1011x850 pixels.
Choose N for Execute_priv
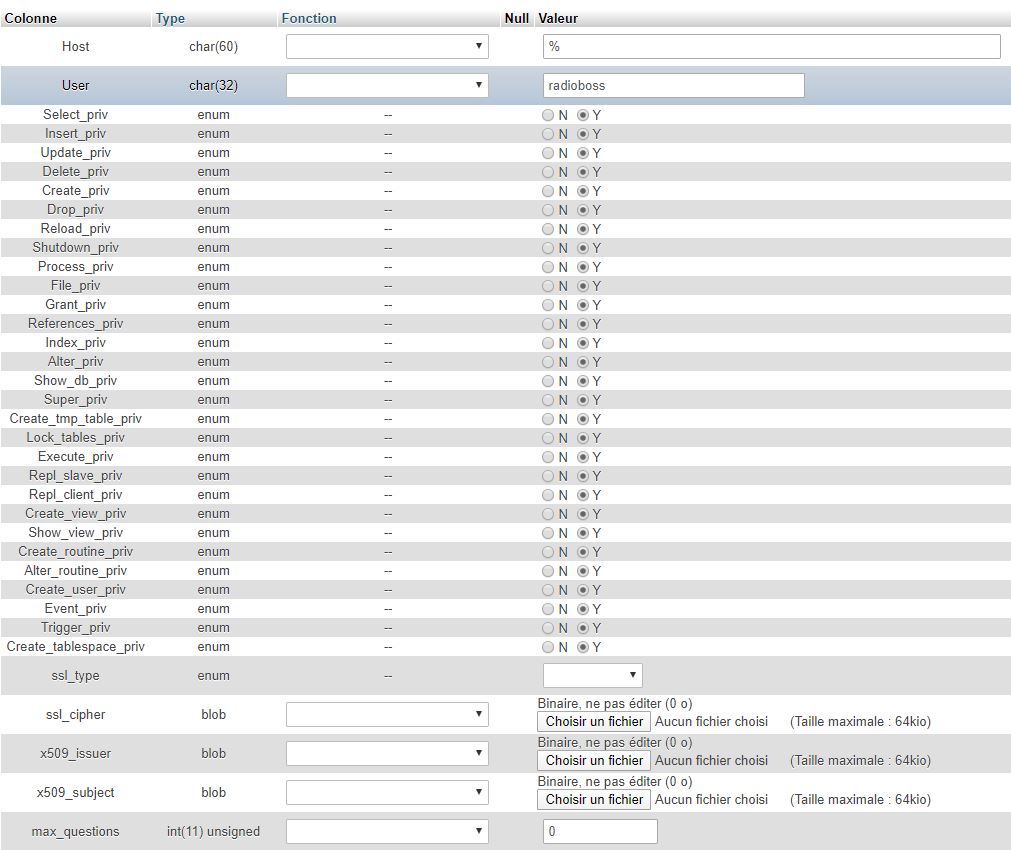point(548,457)
